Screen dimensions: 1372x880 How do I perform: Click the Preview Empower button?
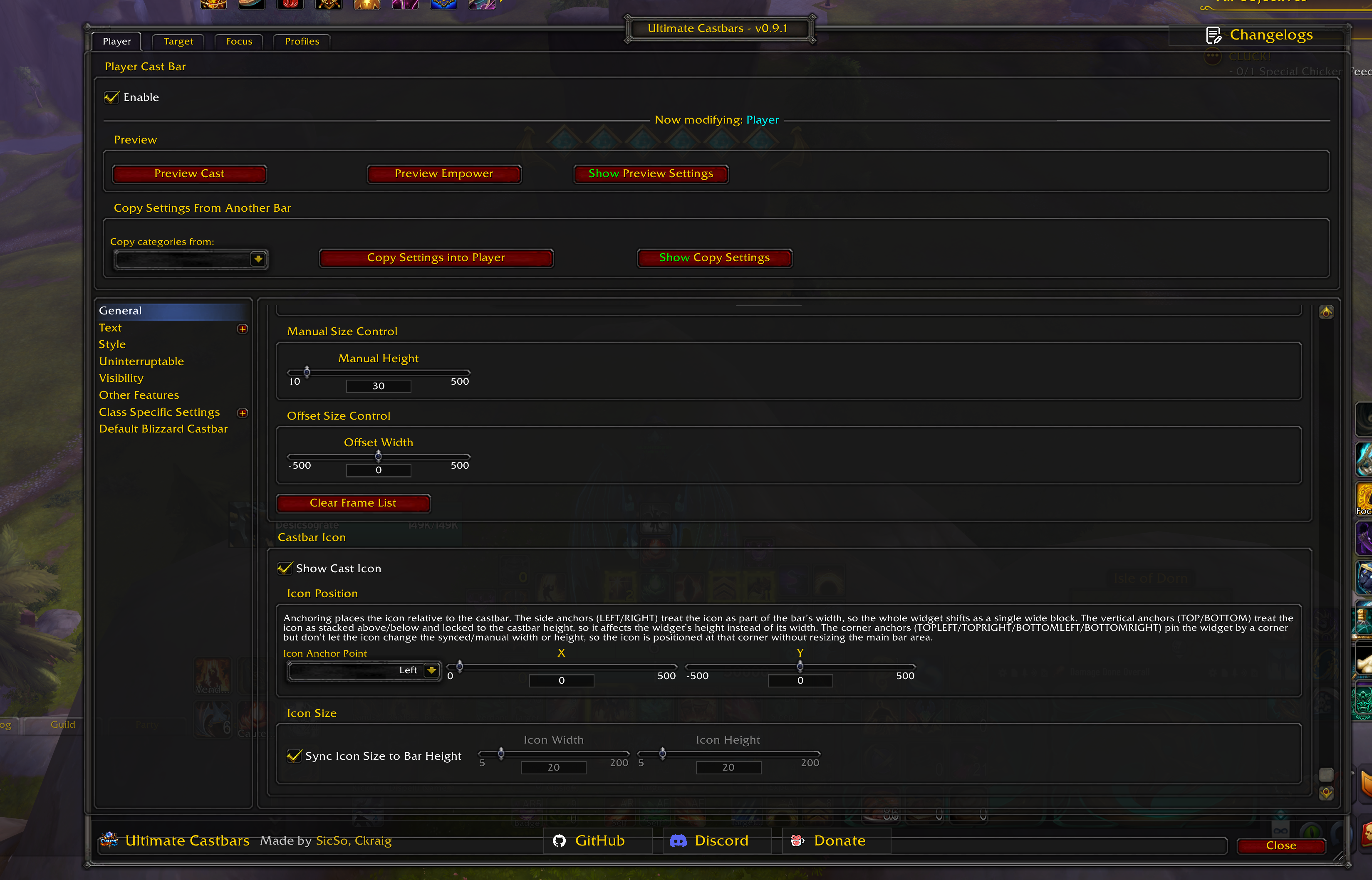443,174
